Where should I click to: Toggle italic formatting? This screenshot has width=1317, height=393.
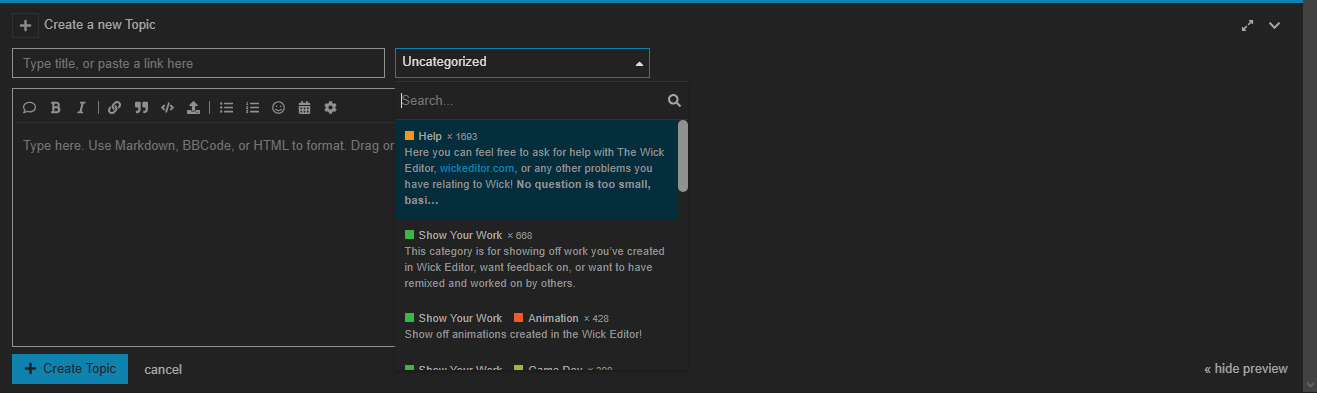pyautogui.click(x=81, y=107)
